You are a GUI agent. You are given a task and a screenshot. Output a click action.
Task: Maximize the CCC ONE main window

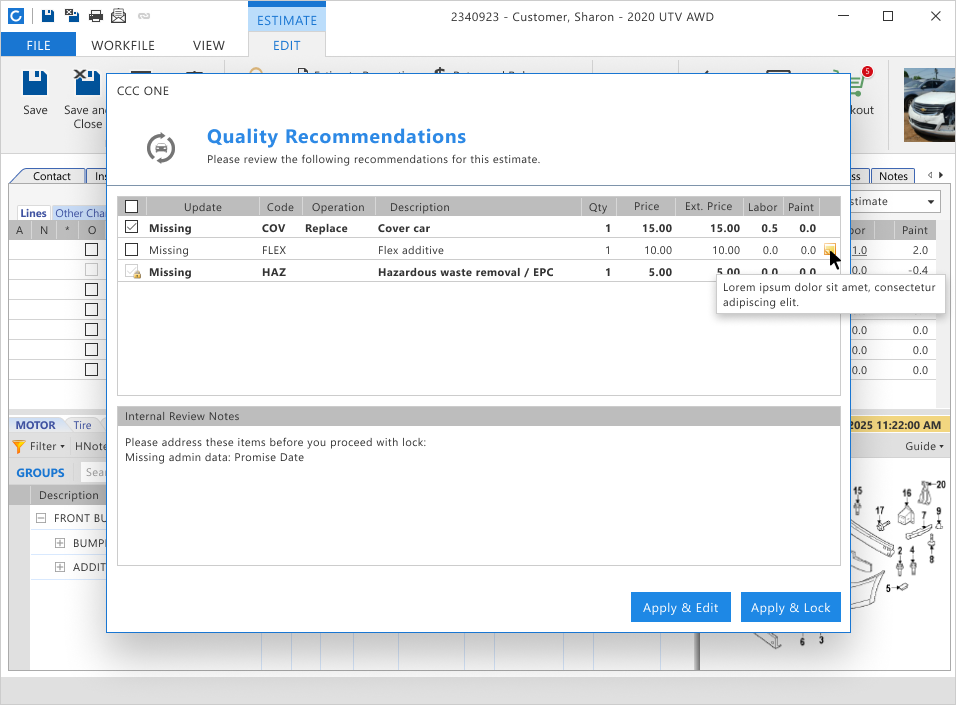click(888, 16)
